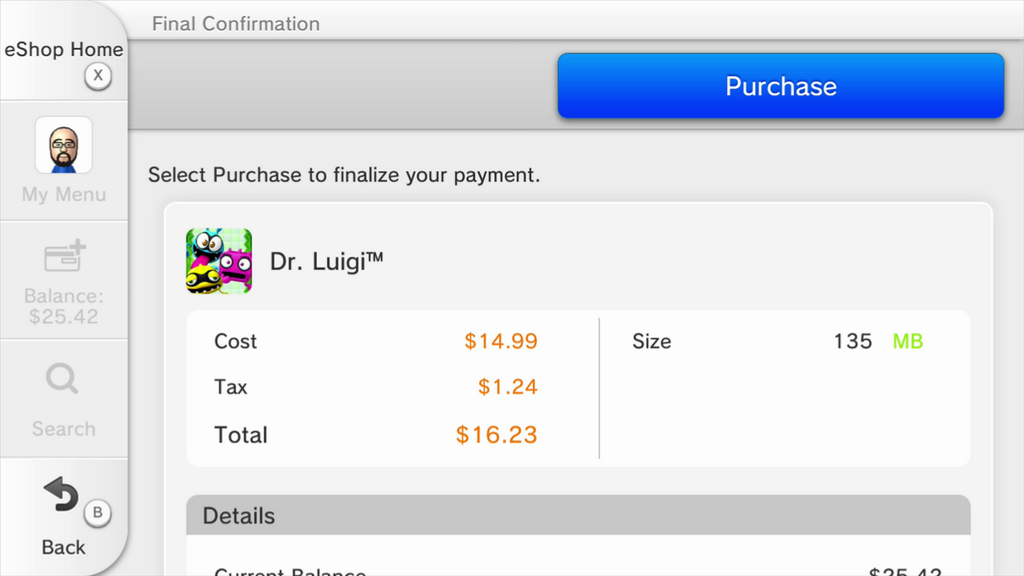Select the Balance $25.42 label

(x=64, y=306)
